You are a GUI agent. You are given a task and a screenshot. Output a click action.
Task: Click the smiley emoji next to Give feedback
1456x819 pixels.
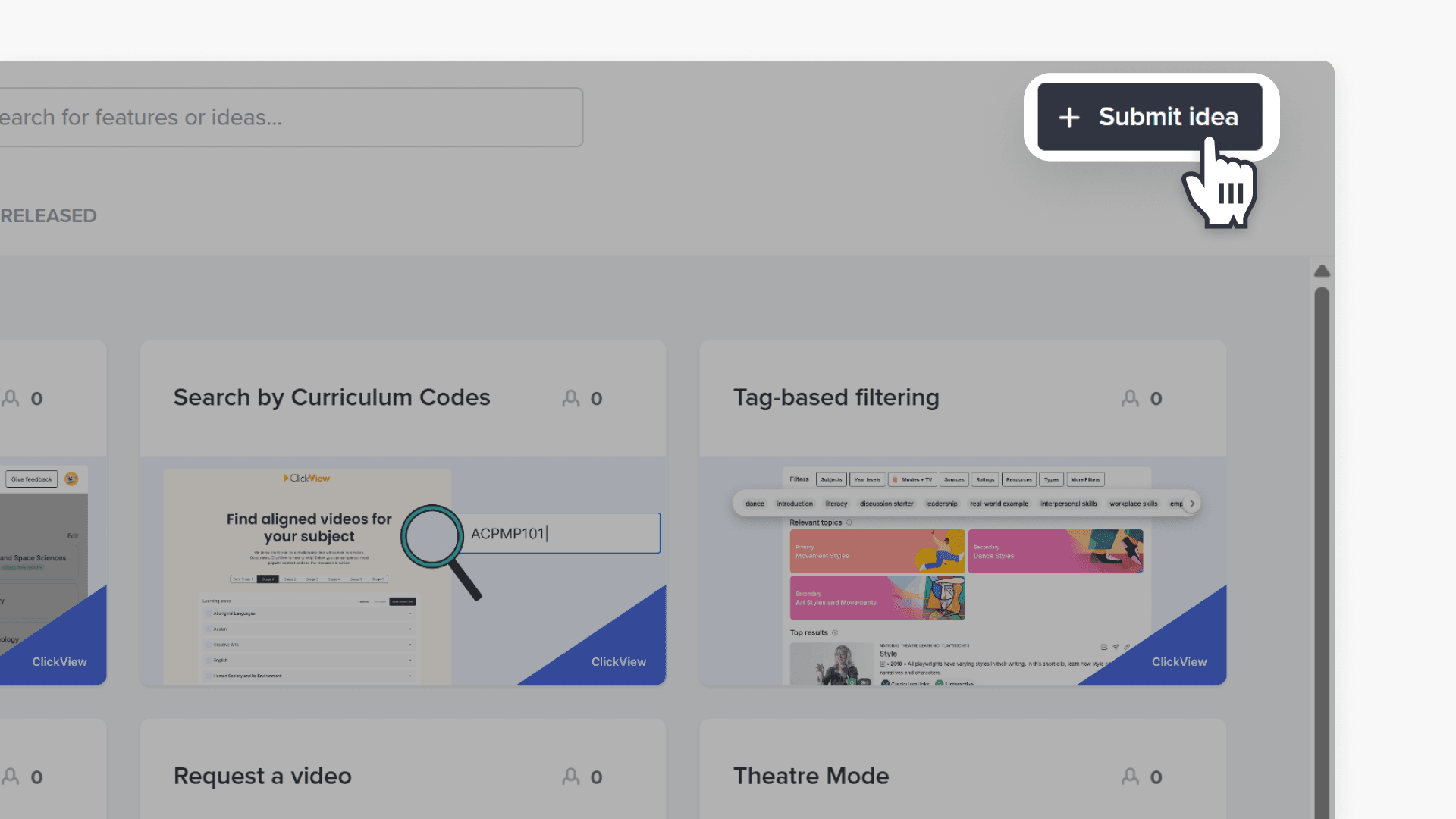click(71, 479)
